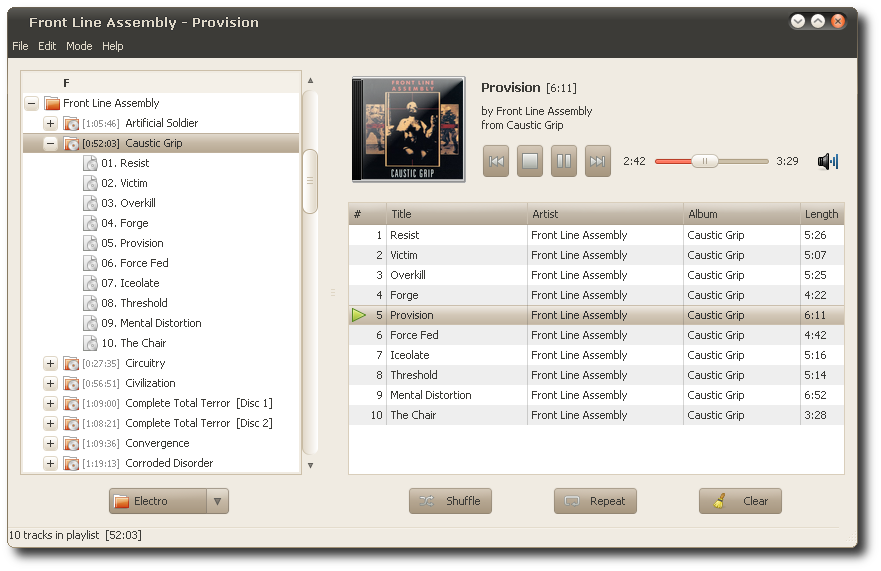Viewport: 881px width, 571px height.
Task: Click the Circuitry album disc icon
Action: pyautogui.click(x=71, y=364)
